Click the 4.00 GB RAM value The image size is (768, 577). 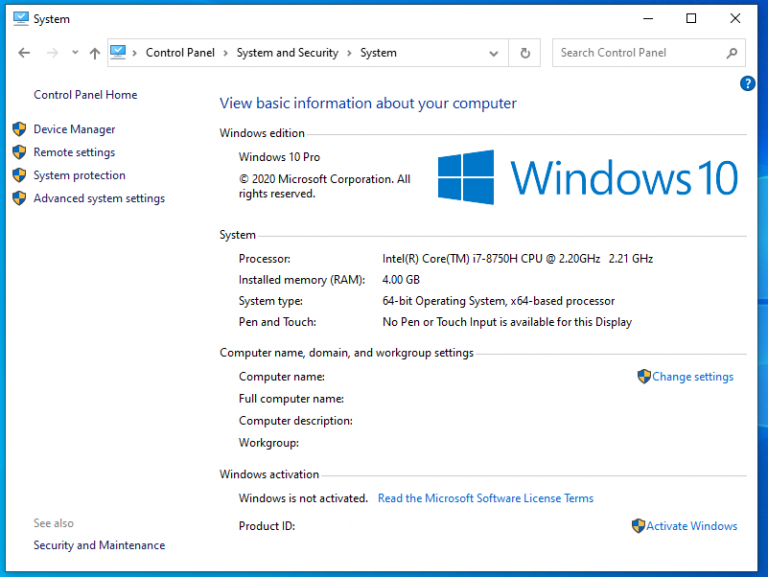401,280
